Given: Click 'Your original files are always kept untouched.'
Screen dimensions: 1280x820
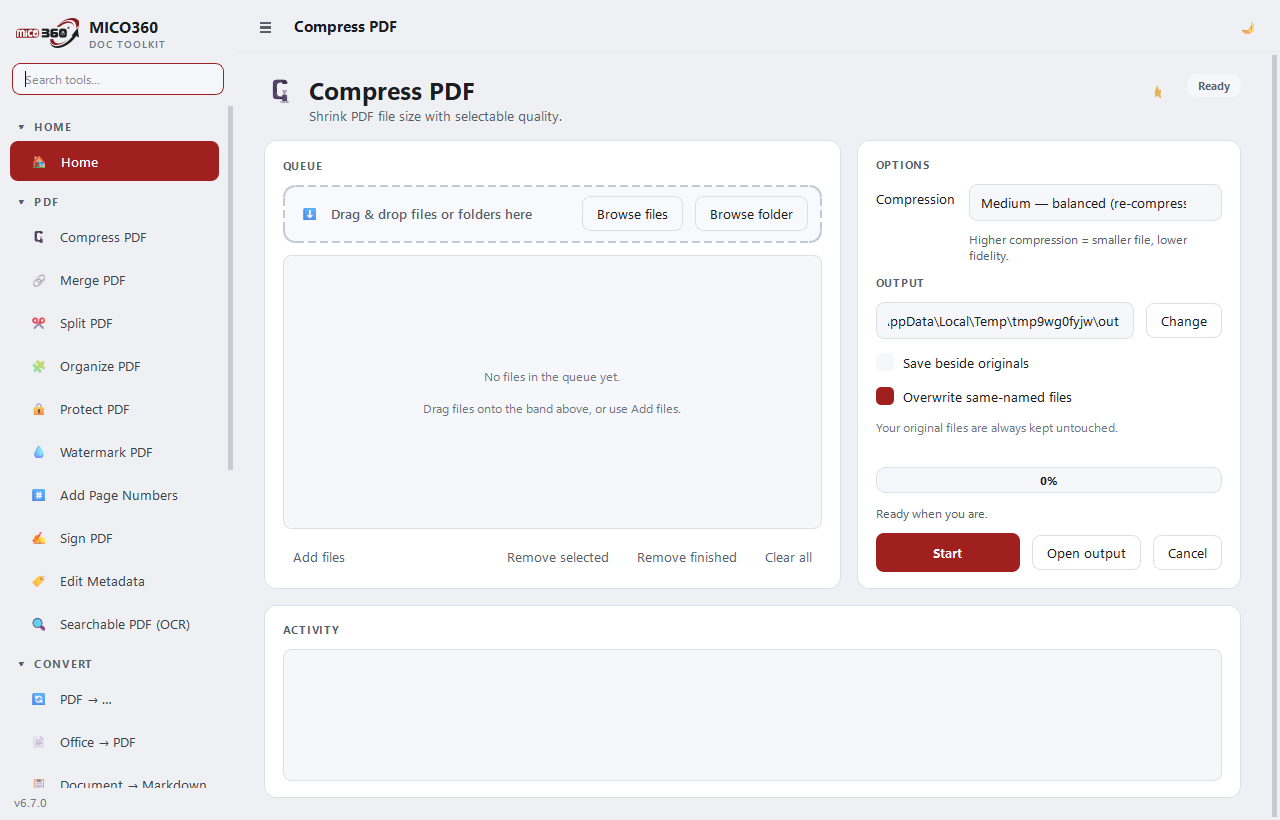Looking at the screenshot, I should point(997,428).
